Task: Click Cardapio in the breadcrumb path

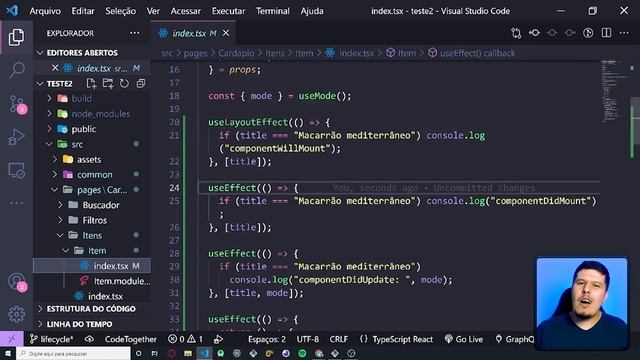Action: point(236,53)
